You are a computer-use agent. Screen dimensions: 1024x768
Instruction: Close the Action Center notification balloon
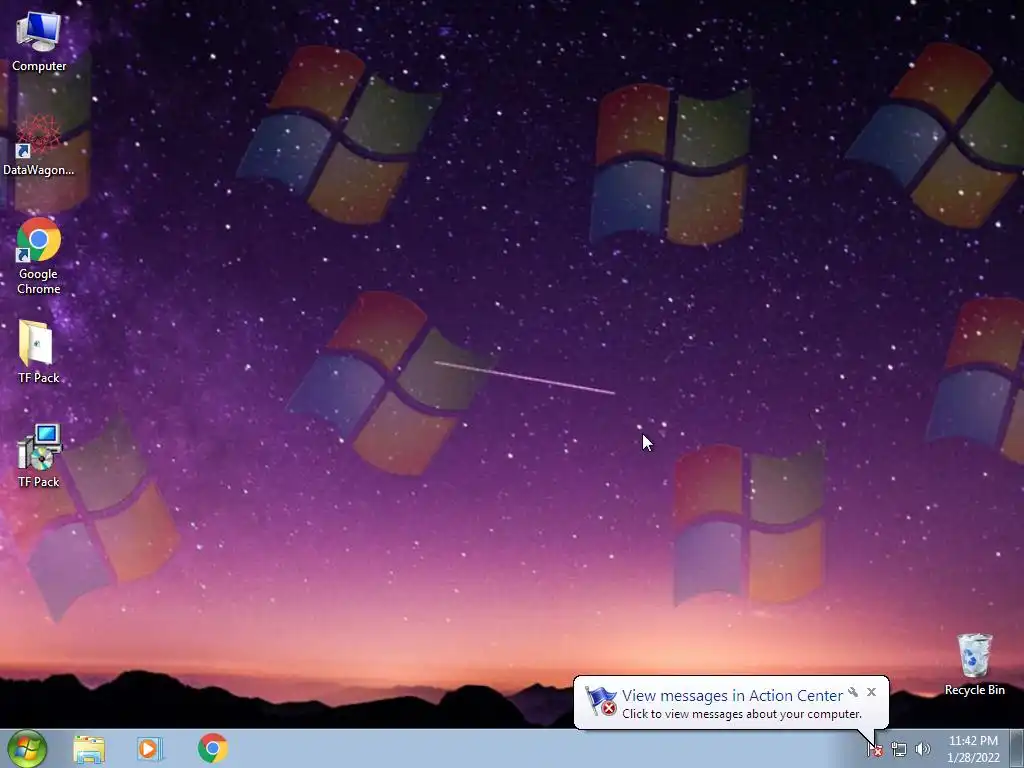(x=871, y=692)
